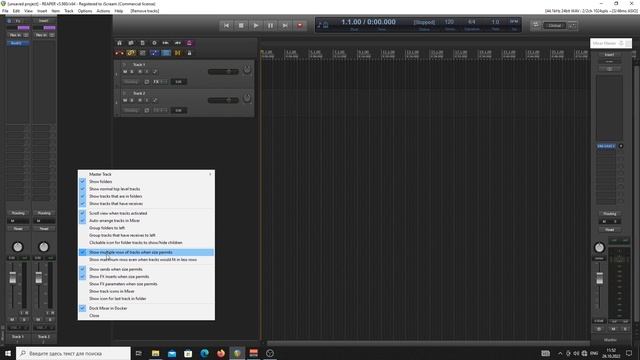
Task: Enable Group folders to left
Action: coord(146,228)
